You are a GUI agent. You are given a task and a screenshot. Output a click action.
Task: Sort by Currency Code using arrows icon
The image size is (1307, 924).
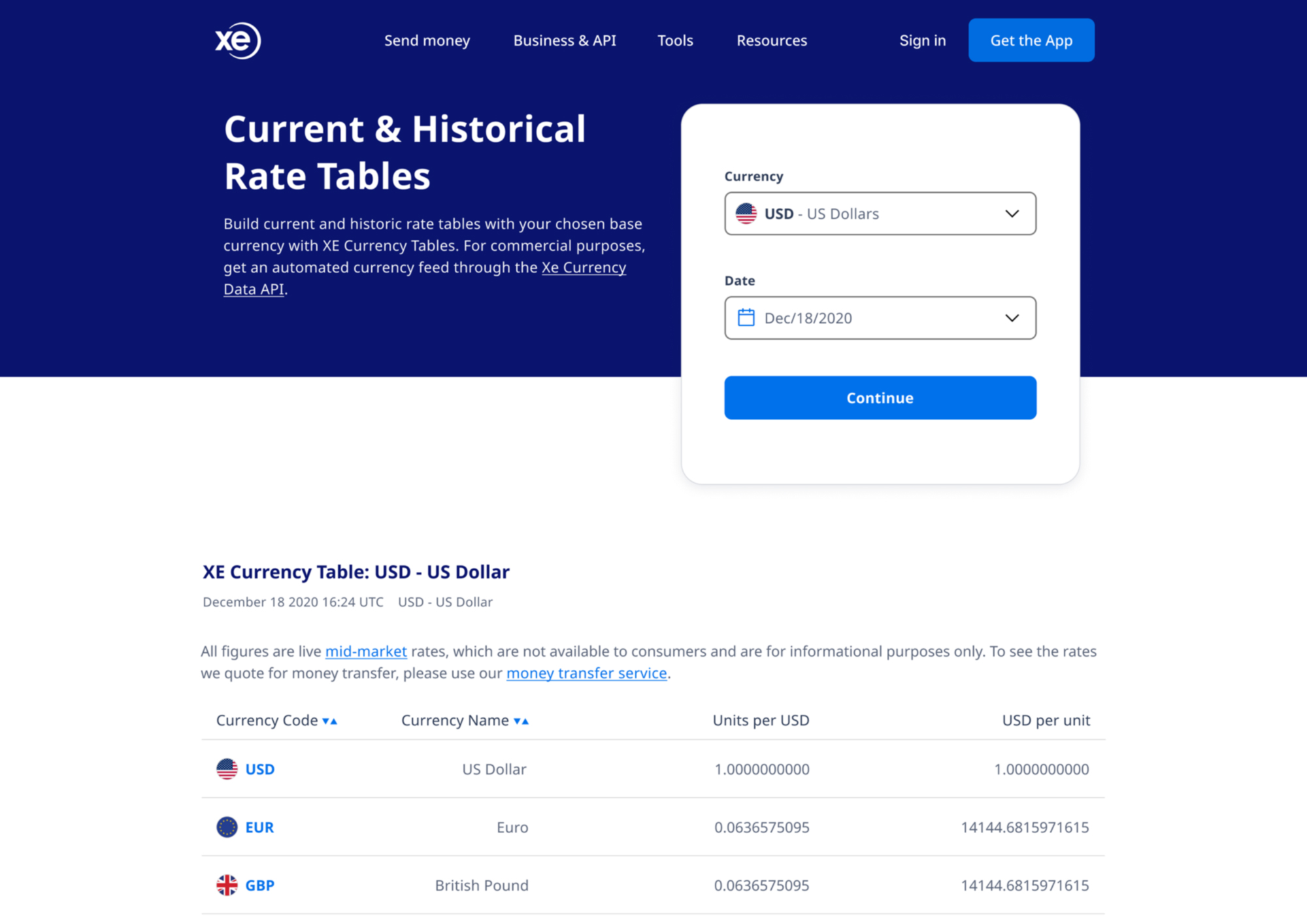[330, 721]
